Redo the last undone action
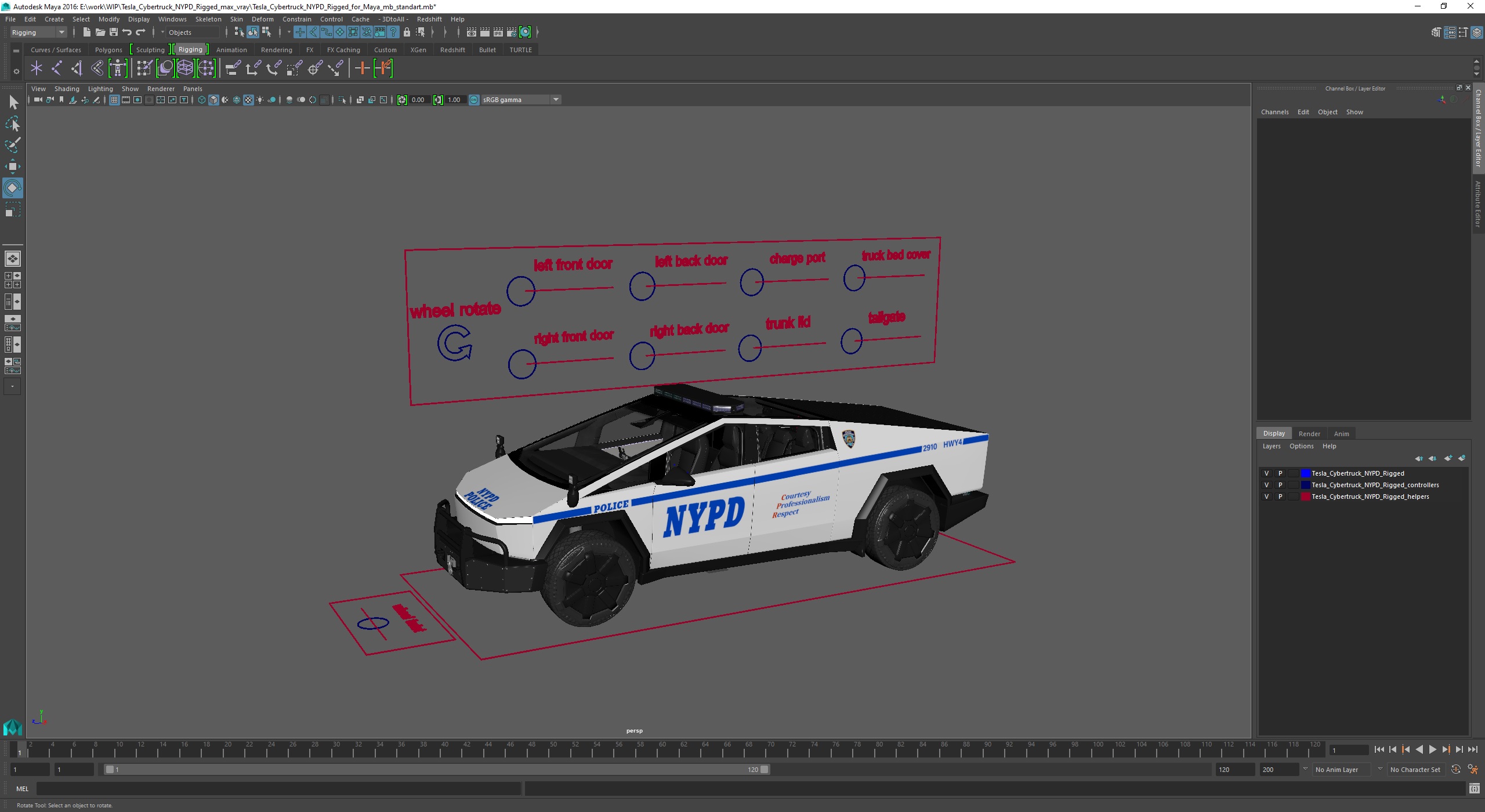Viewport: 1485px width, 812px height. point(140,32)
